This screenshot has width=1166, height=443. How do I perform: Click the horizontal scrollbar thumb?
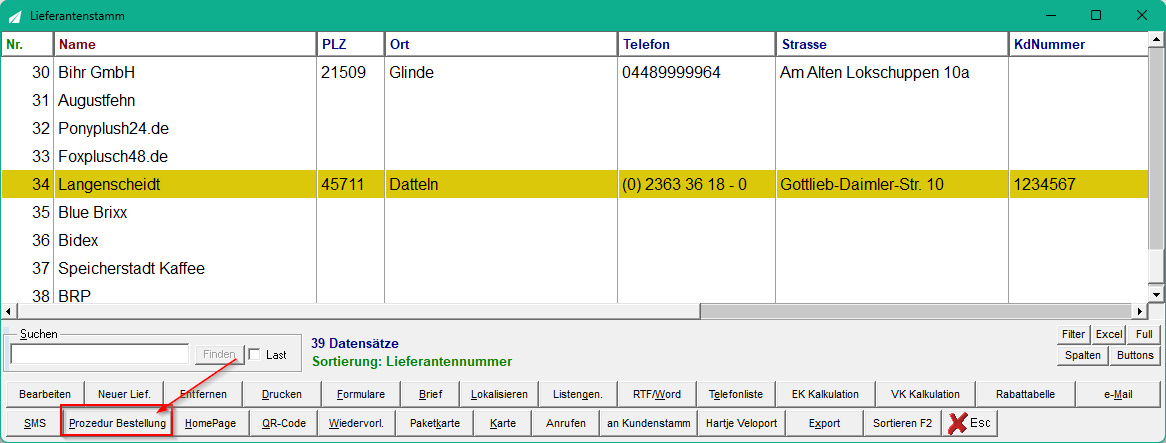click(358, 311)
